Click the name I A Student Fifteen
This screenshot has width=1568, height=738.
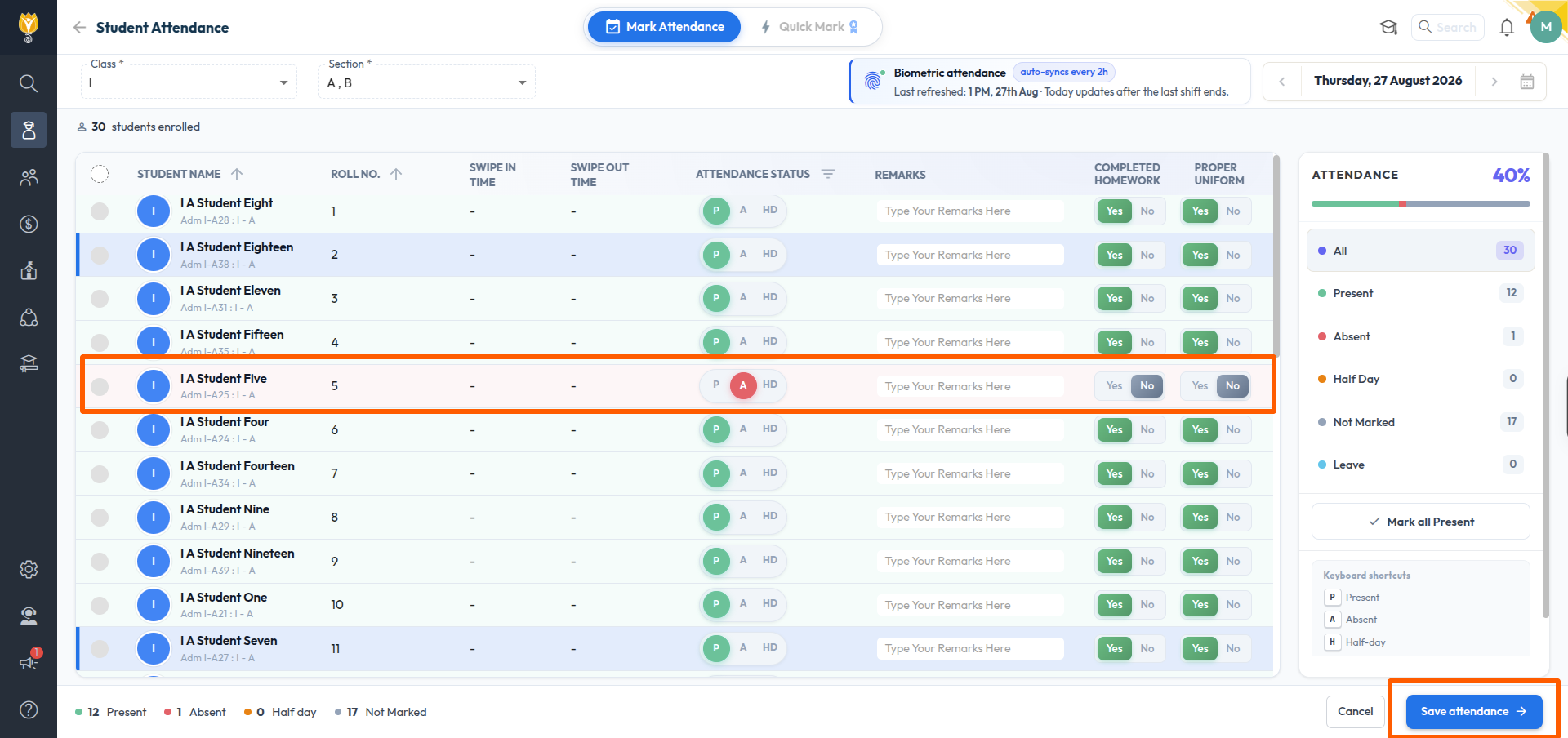pyautogui.click(x=232, y=335)
